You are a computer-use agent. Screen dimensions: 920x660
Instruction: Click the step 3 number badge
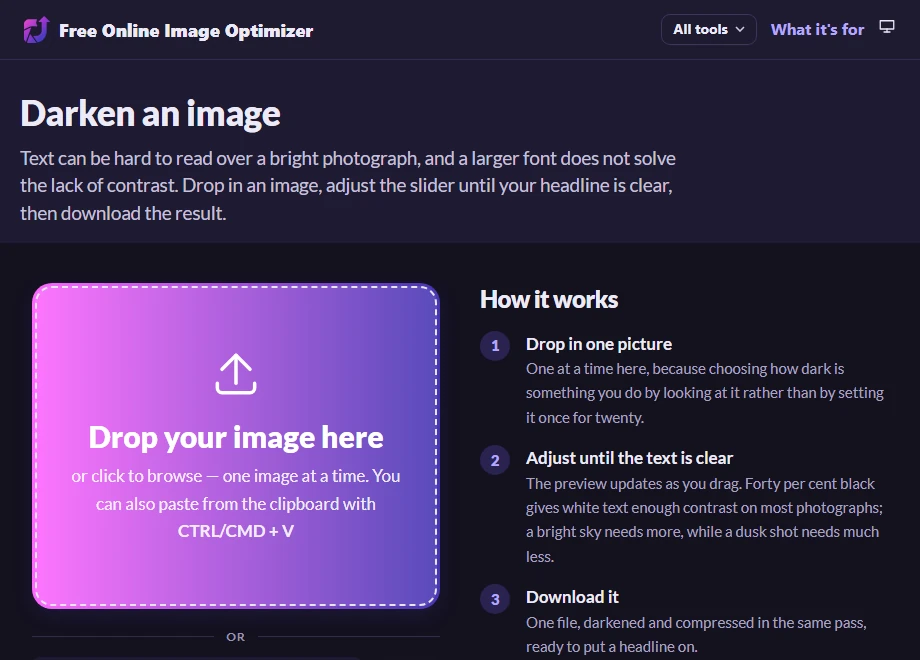coord(495,599)
